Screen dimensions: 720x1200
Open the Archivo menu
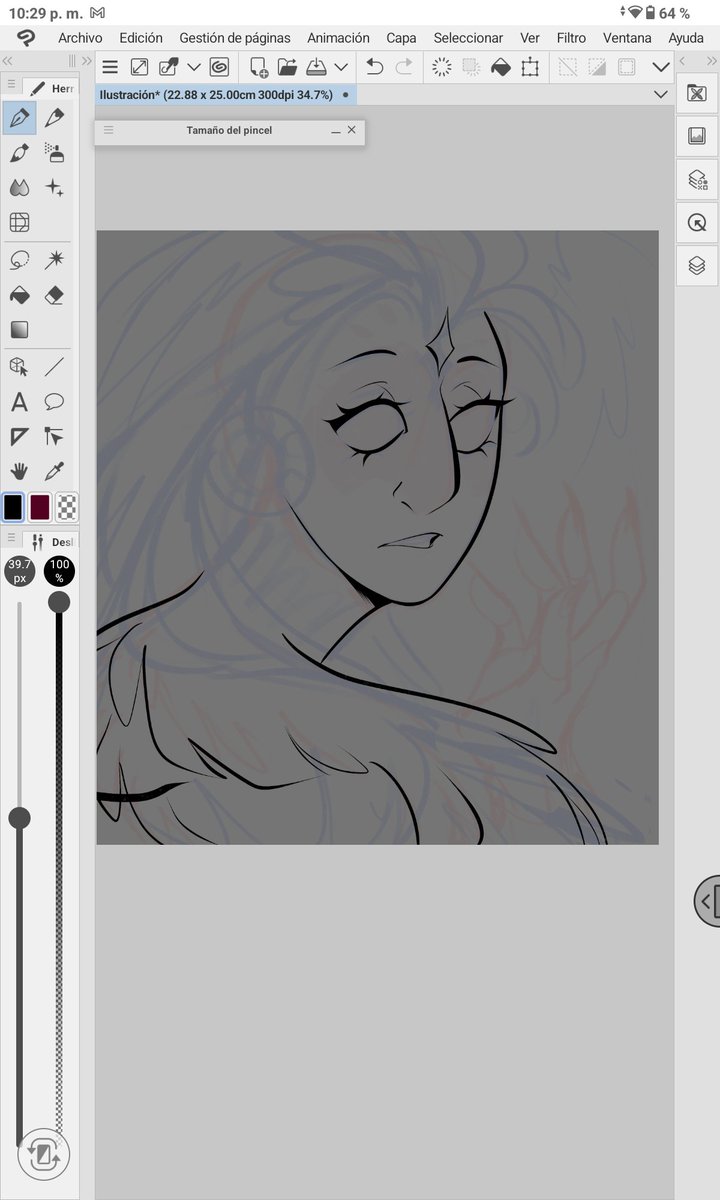pos(80,38)
